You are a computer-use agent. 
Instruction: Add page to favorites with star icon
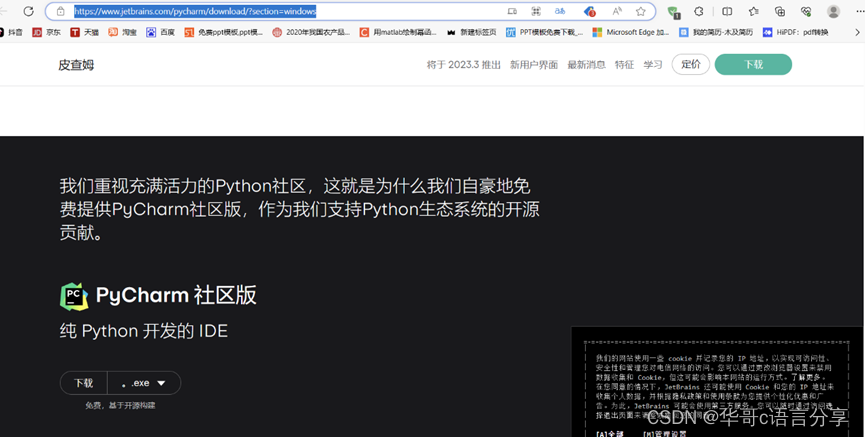[x=640, y=11]
